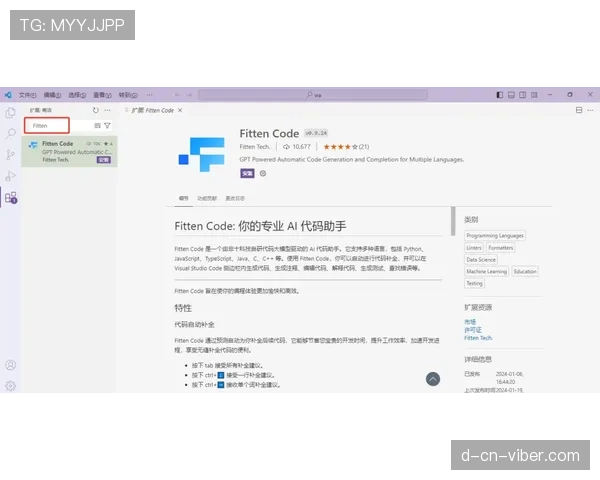
Task: Click the VS Code logo in title bar
Action: pyautogui.click(x=8, y=95)
